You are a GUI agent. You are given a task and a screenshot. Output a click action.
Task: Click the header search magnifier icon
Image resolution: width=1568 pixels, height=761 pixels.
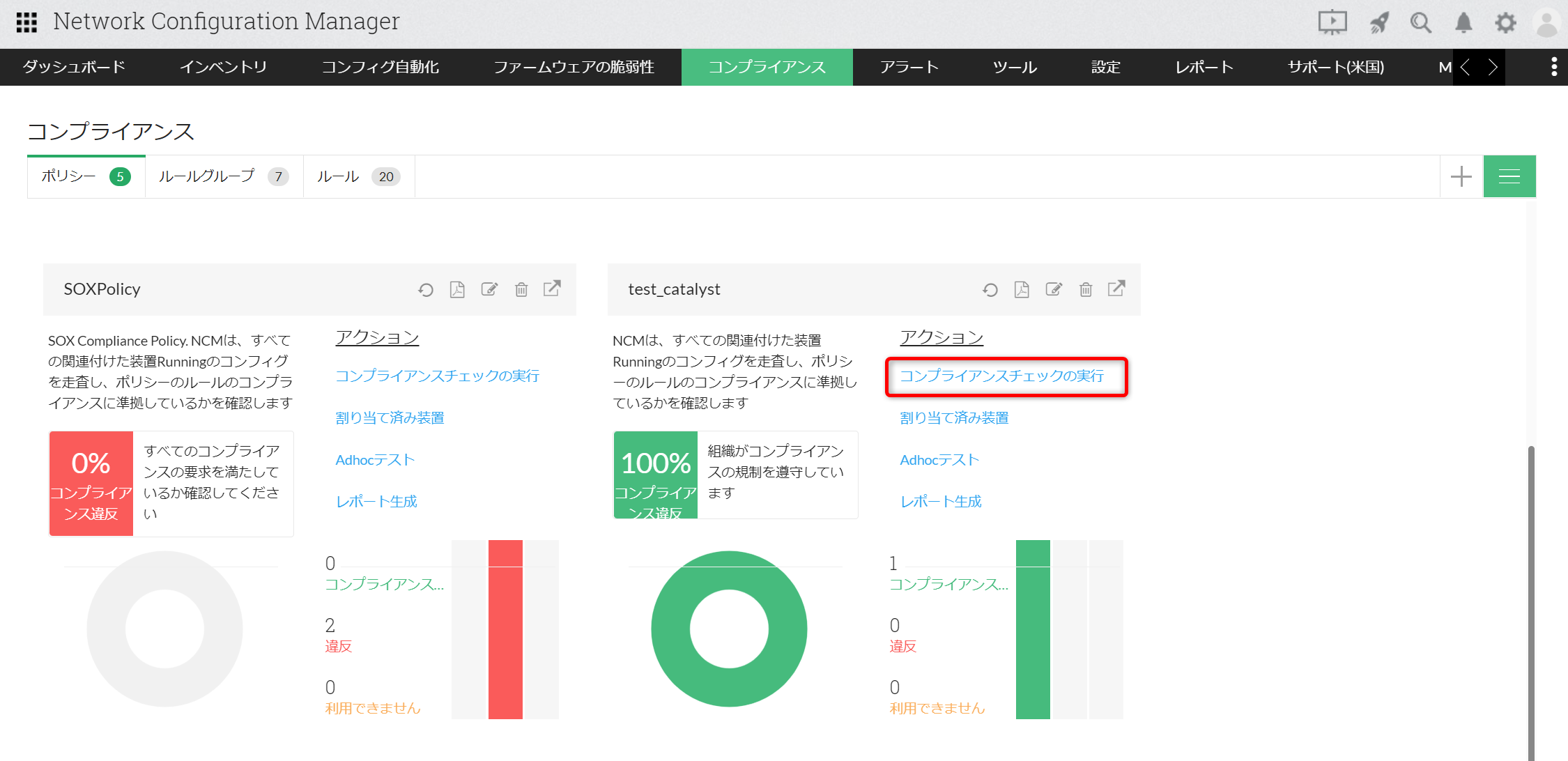(x=1420, y=23)
